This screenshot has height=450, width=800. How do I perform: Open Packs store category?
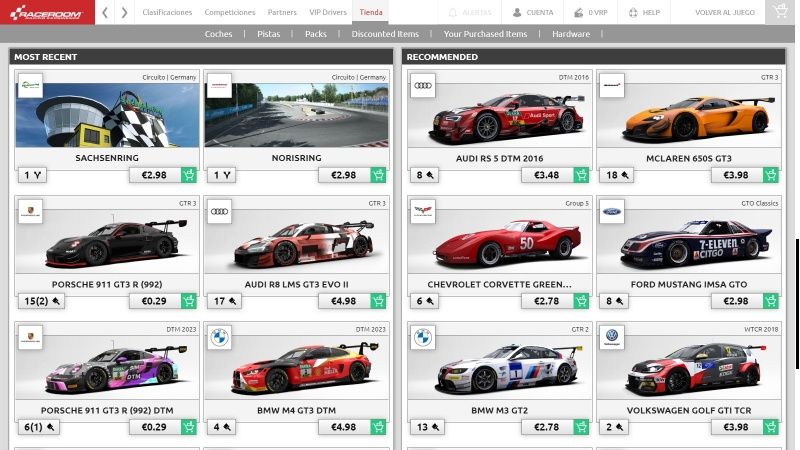click(x=316, y=34)
